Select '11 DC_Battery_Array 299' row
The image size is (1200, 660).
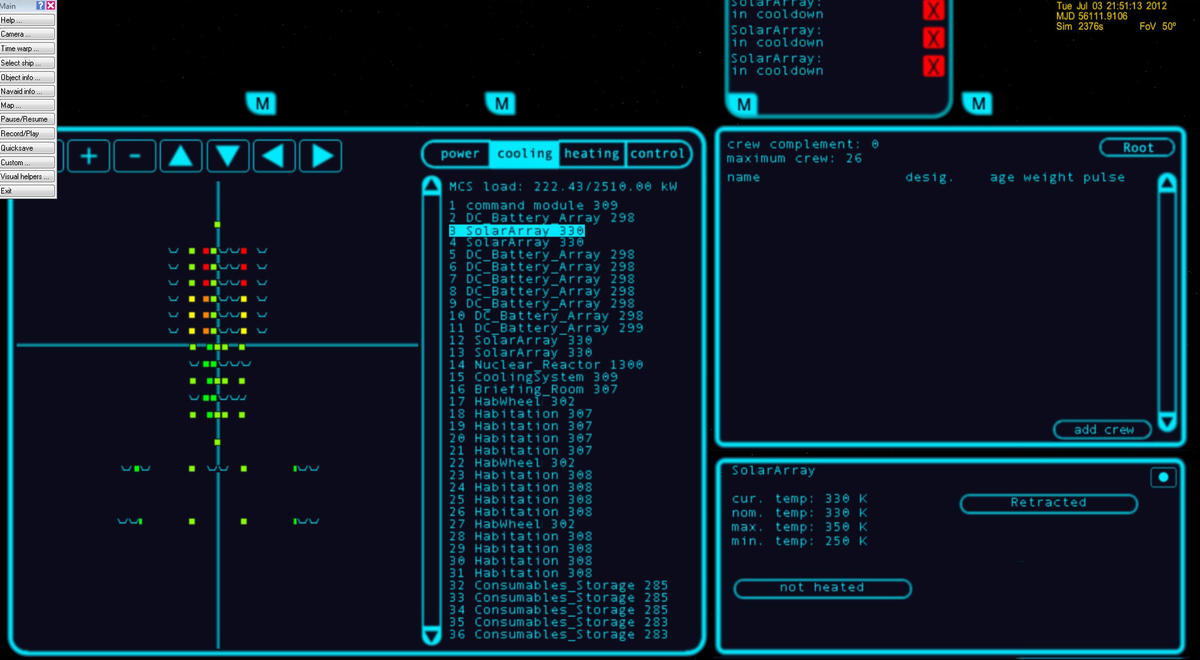tap(546, 328)
